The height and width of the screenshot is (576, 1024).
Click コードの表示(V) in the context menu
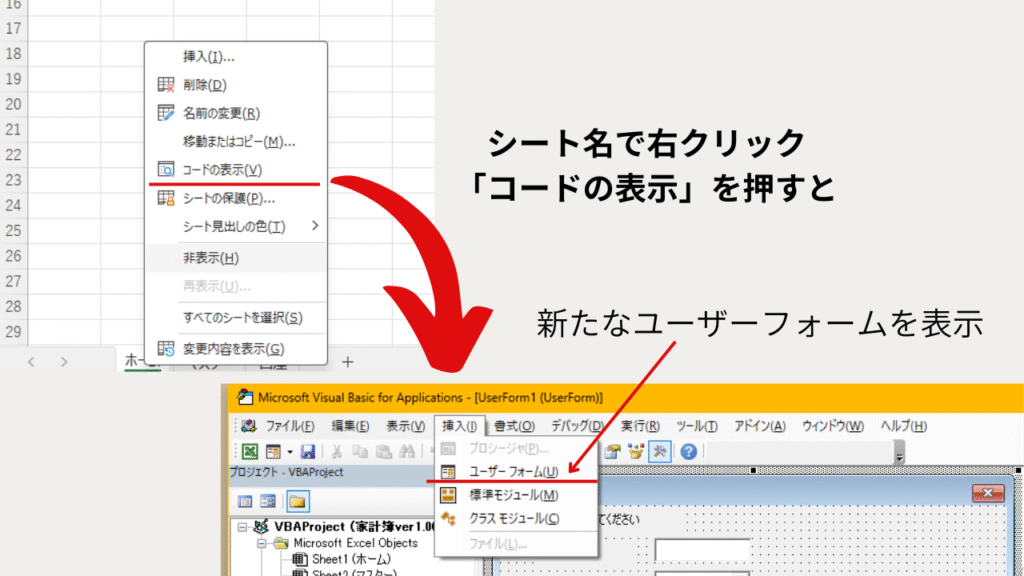click(235, 170)
